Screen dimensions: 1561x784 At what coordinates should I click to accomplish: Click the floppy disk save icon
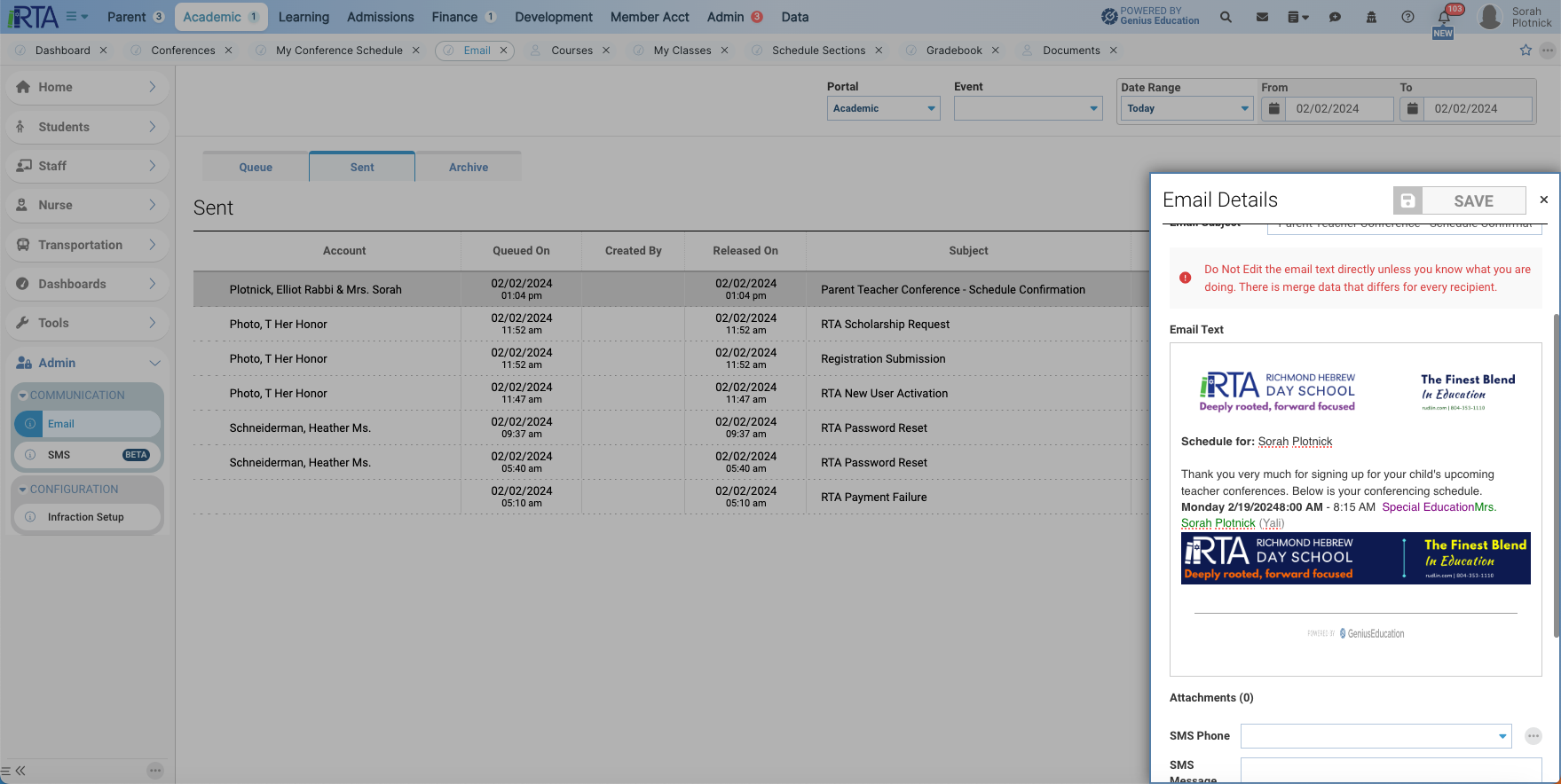1407,200
